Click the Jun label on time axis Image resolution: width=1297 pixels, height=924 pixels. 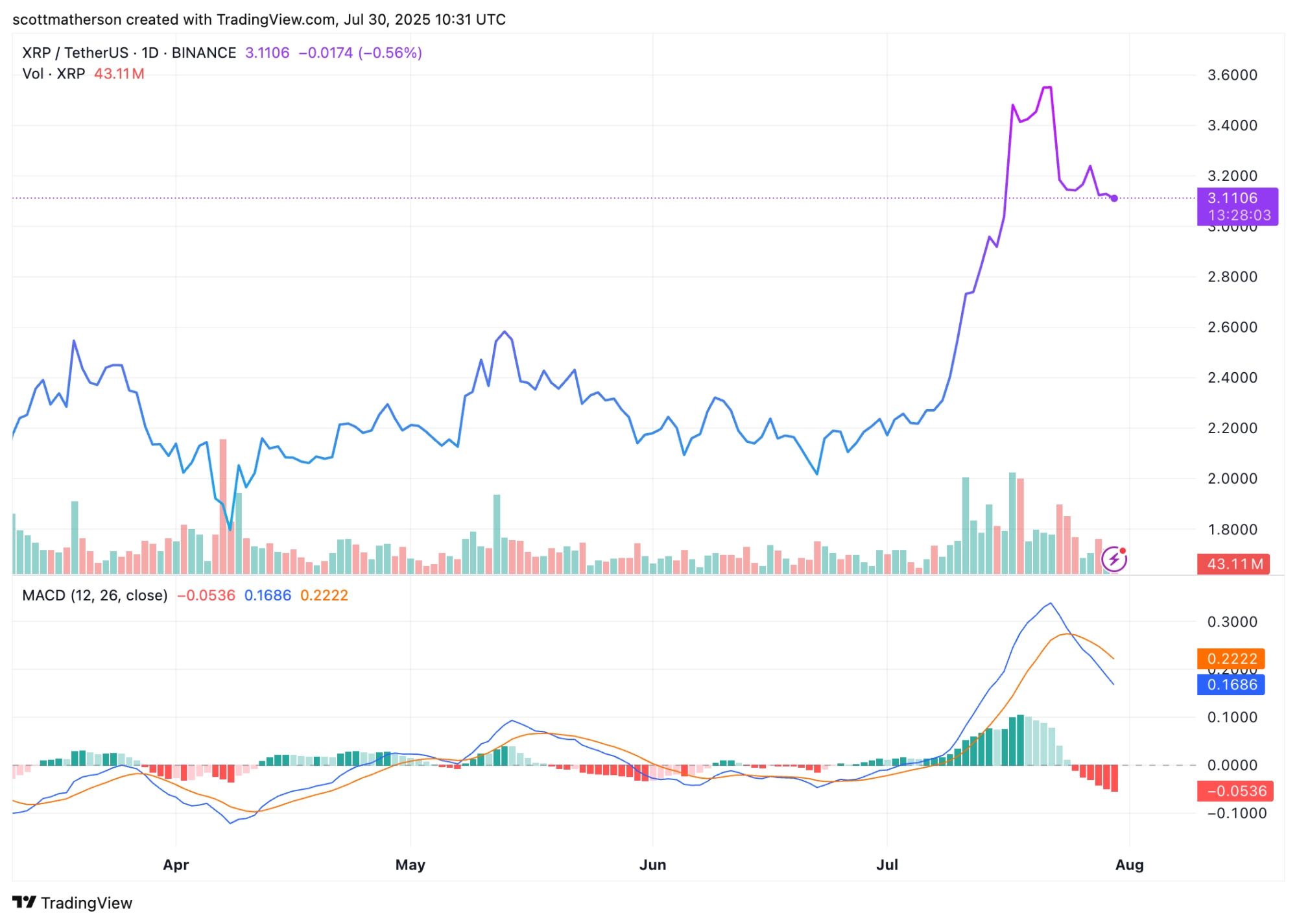click(x=652, y=865)
